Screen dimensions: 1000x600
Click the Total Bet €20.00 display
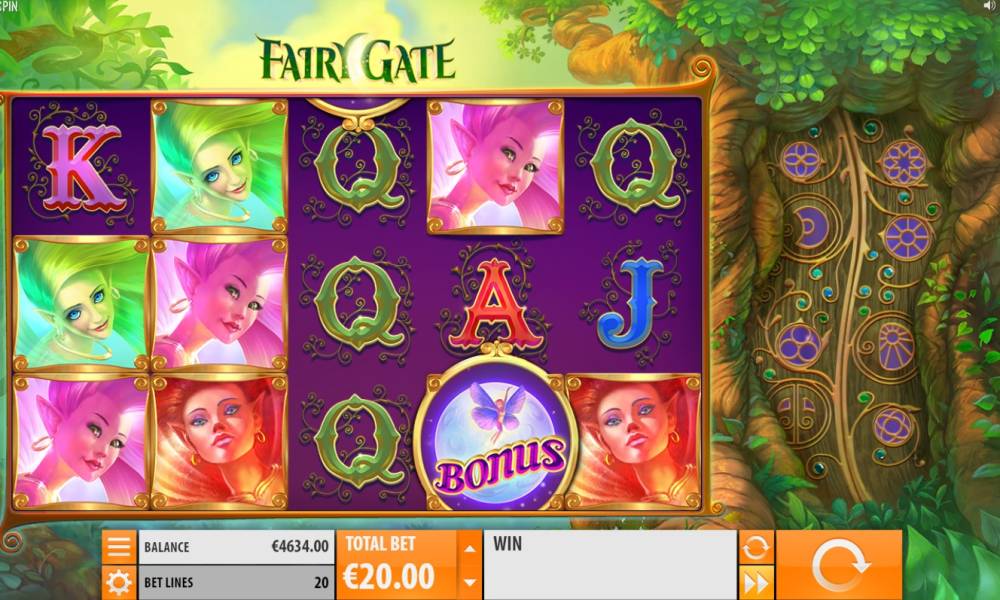point(397,565)
